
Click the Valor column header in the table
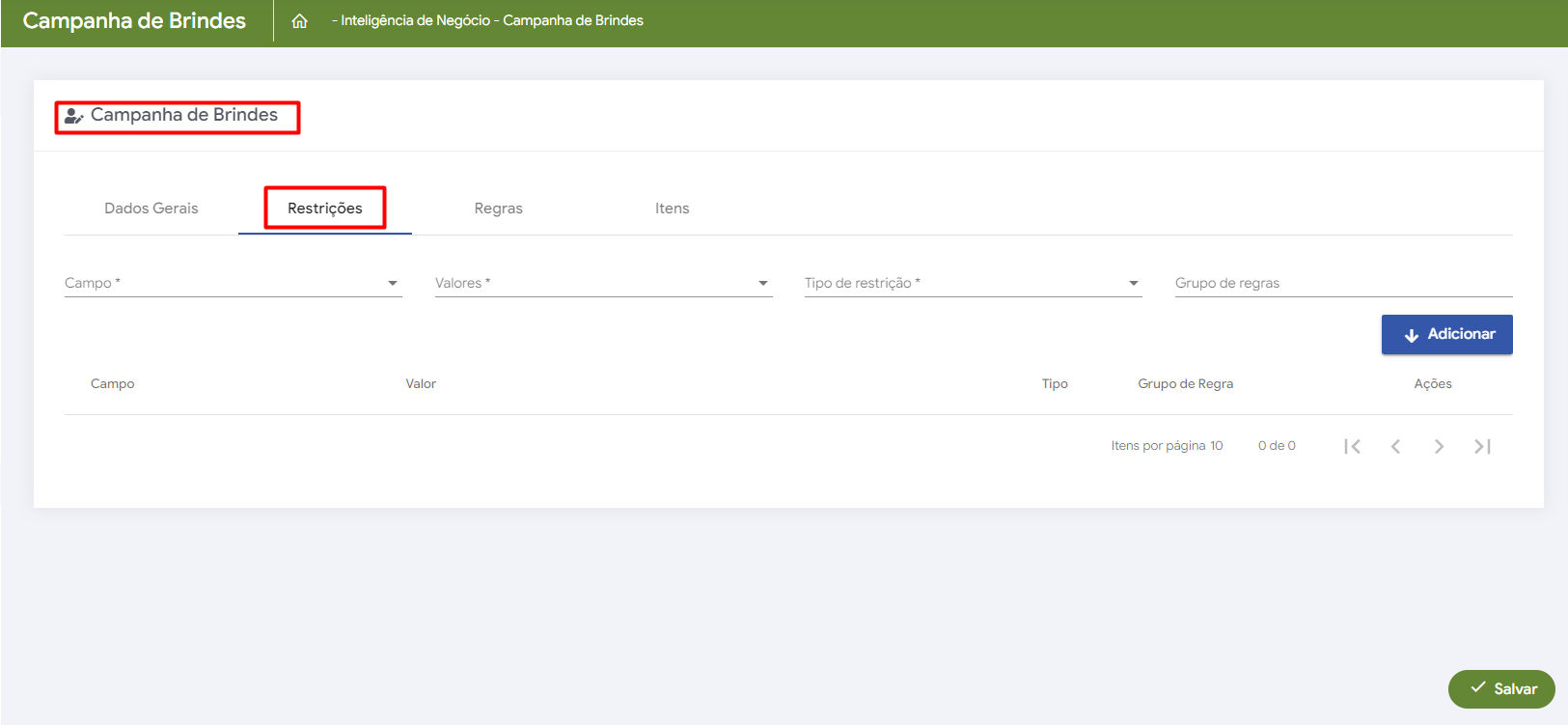[421, 384]
